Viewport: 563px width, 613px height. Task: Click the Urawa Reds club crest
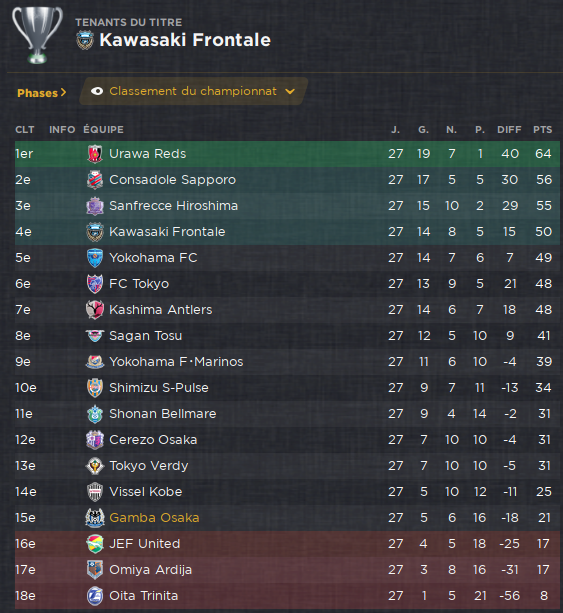[95, 154]
